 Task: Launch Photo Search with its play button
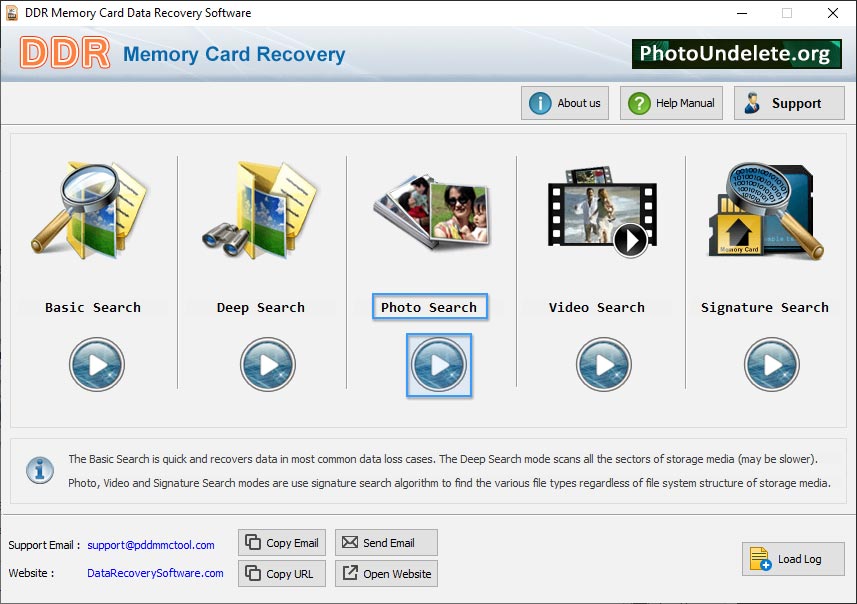(x=438, y=365)
